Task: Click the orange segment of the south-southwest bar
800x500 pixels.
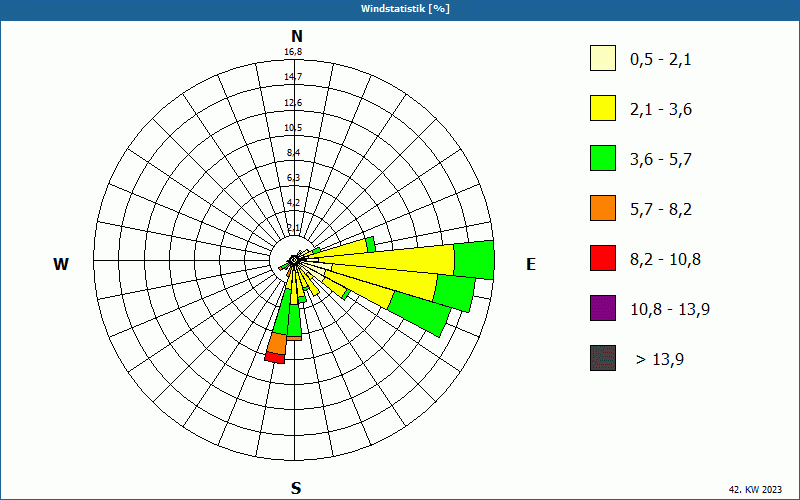Action: coord(277,343)
